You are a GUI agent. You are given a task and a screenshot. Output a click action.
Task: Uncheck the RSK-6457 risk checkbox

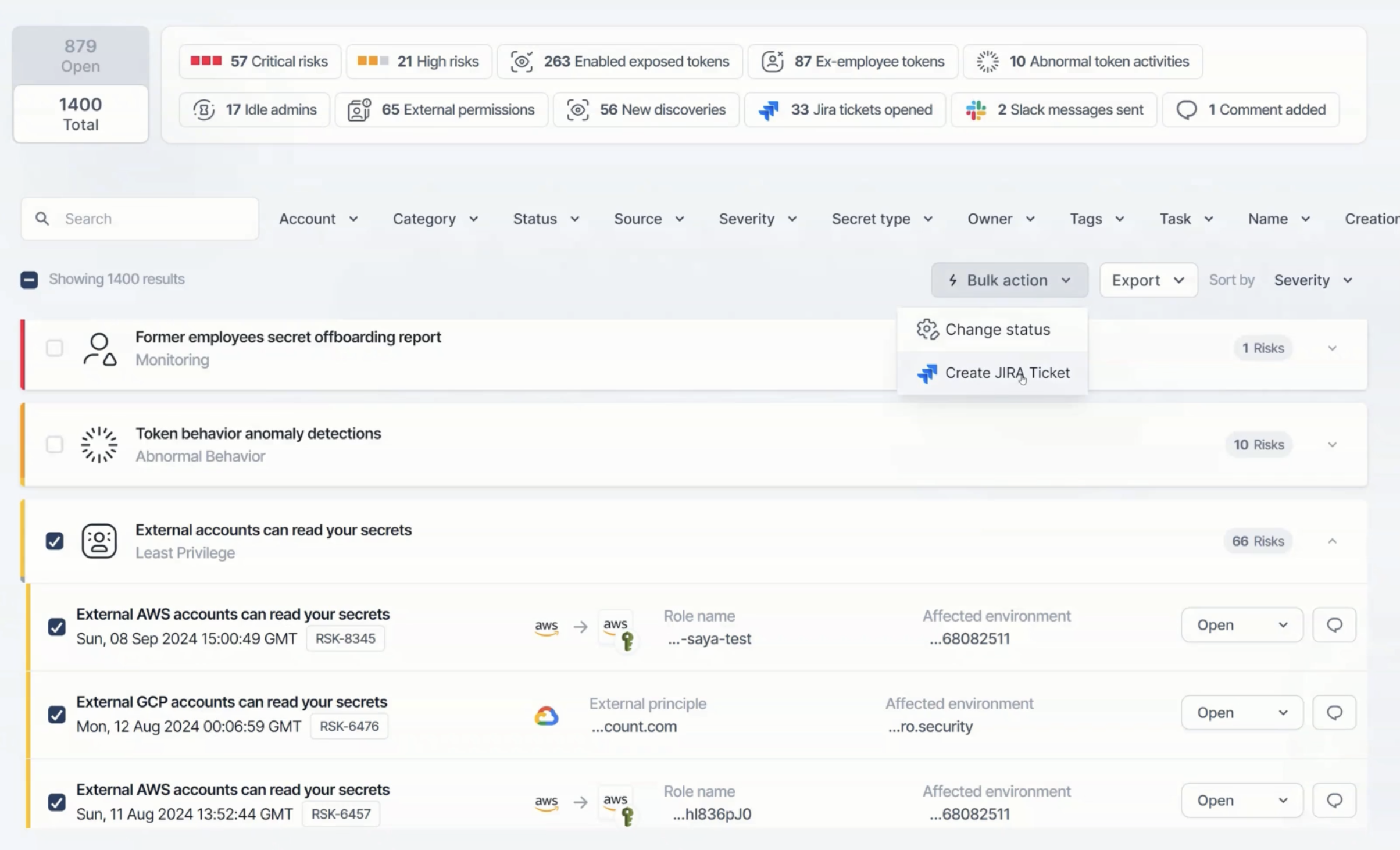click(x=56, y=802)
